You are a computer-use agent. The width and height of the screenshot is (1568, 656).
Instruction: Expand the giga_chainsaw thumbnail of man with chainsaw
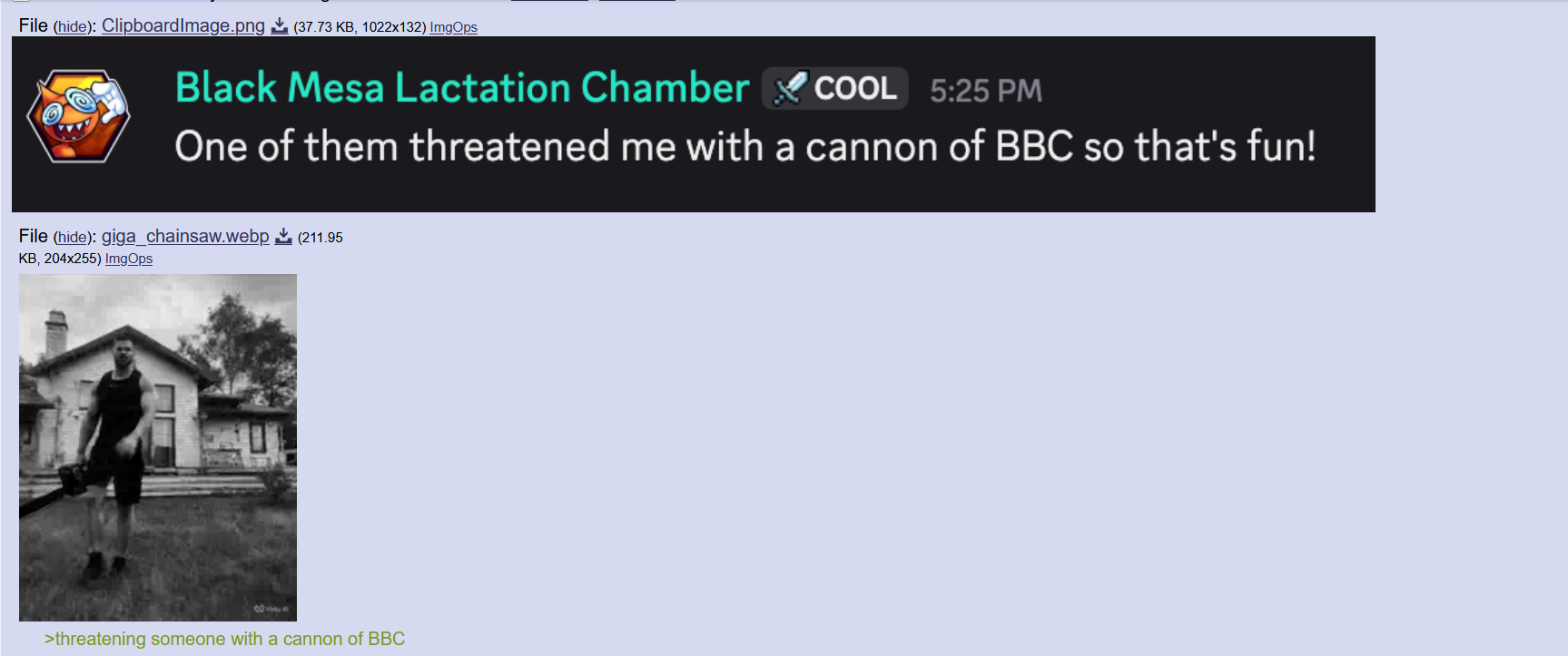[x=157, y=447]
